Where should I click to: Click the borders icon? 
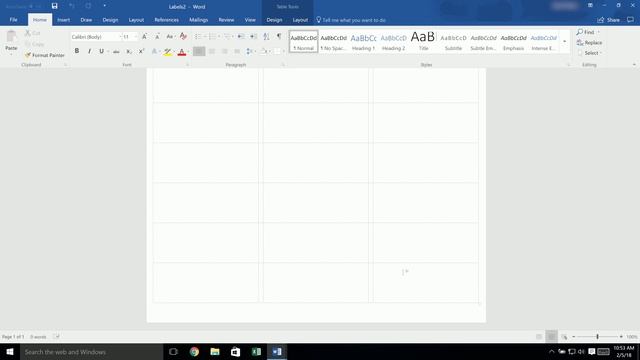click(x=277, y=51)
